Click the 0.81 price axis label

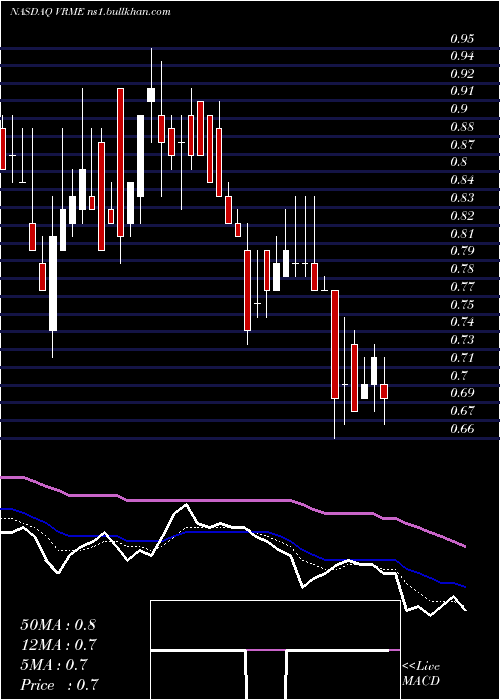click(x=462, y=233)
